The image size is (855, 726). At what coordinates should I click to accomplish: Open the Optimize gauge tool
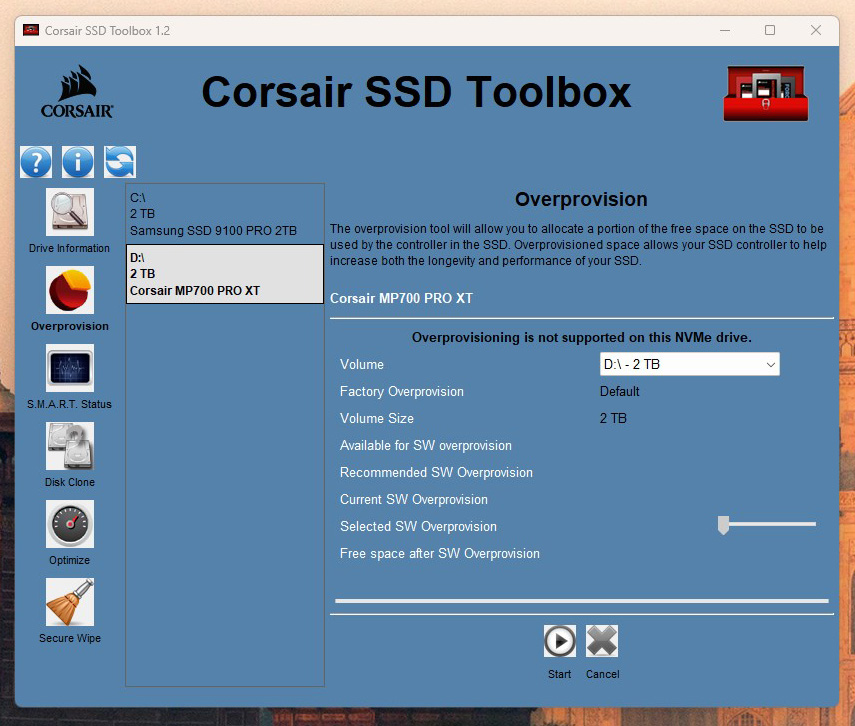(70, 524)
